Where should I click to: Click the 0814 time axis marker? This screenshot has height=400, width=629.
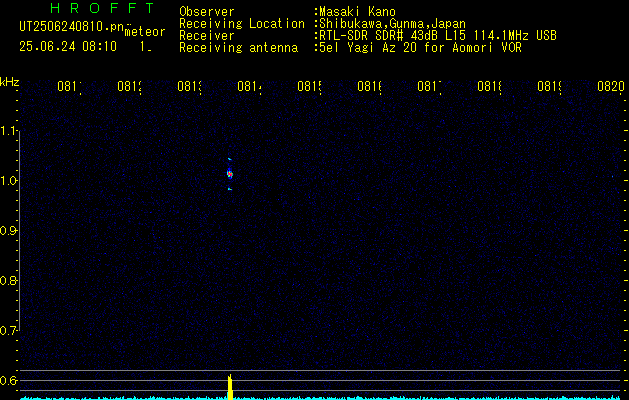click(x=250, y=86)
